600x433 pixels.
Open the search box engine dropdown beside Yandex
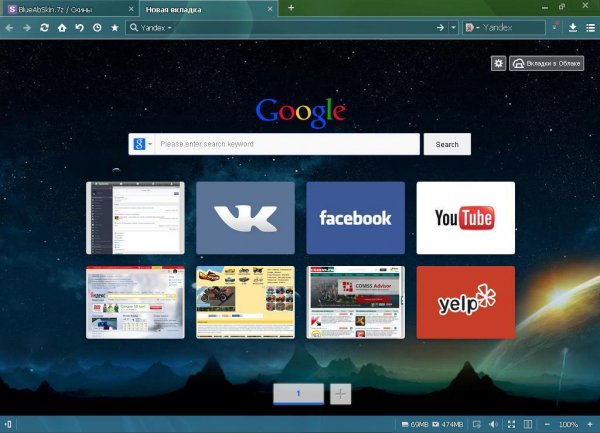[x=473, y=28]
